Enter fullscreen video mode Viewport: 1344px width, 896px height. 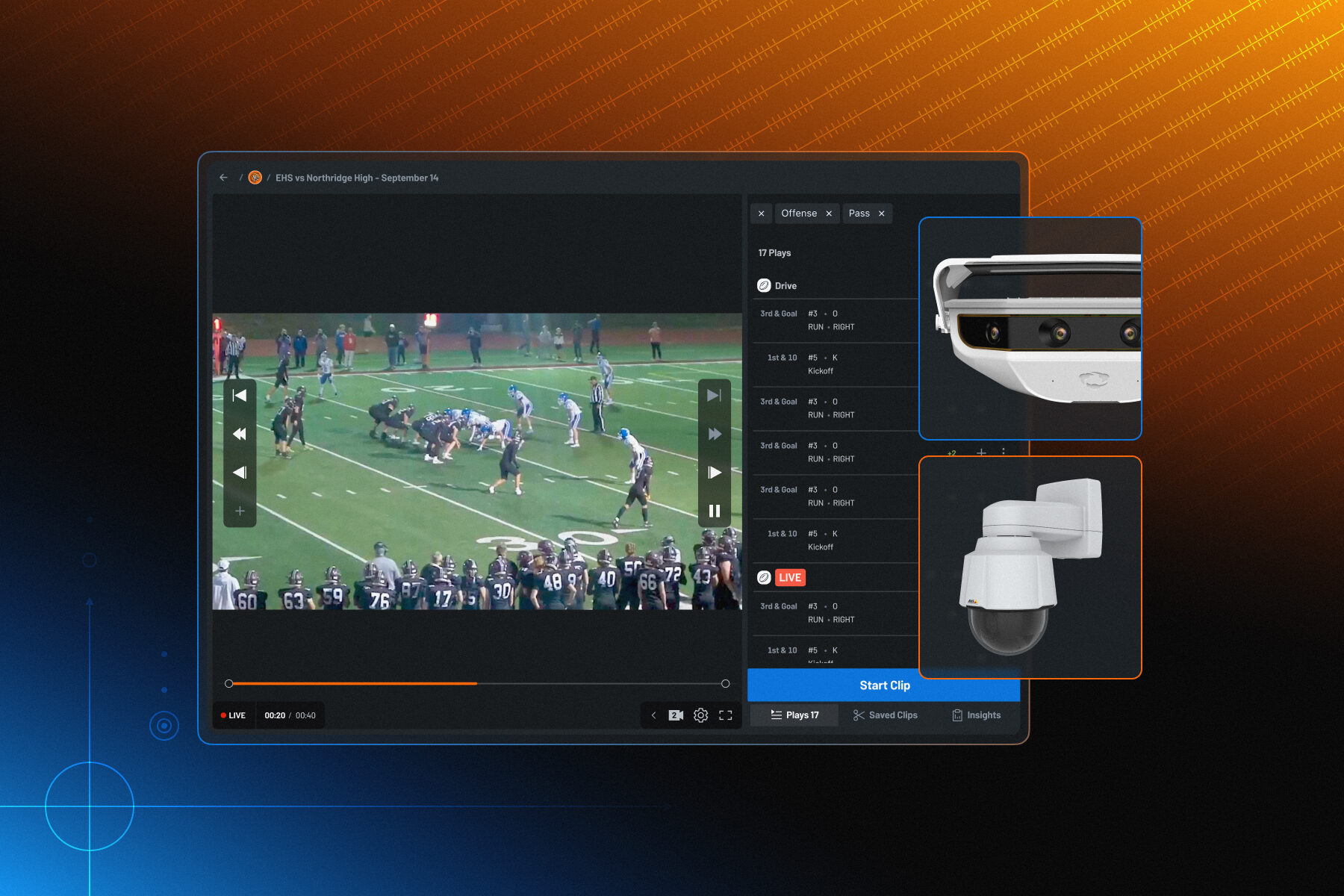[726, 715]
